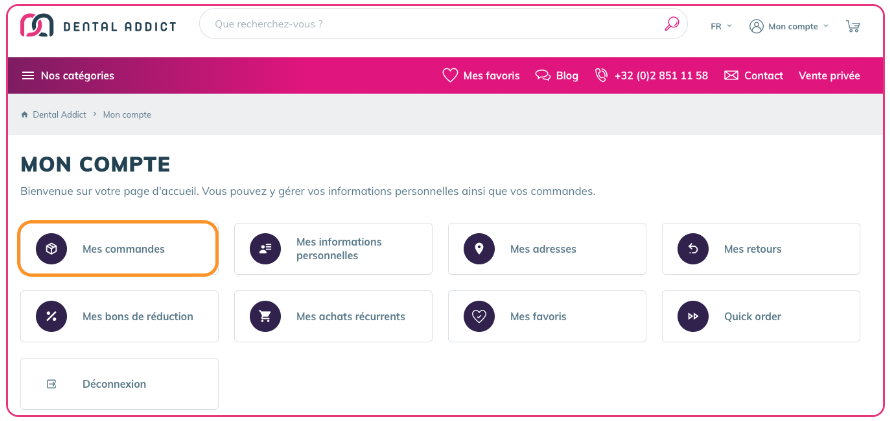
Task: Open Mes informations personnelles card
Action: [333, 249]
